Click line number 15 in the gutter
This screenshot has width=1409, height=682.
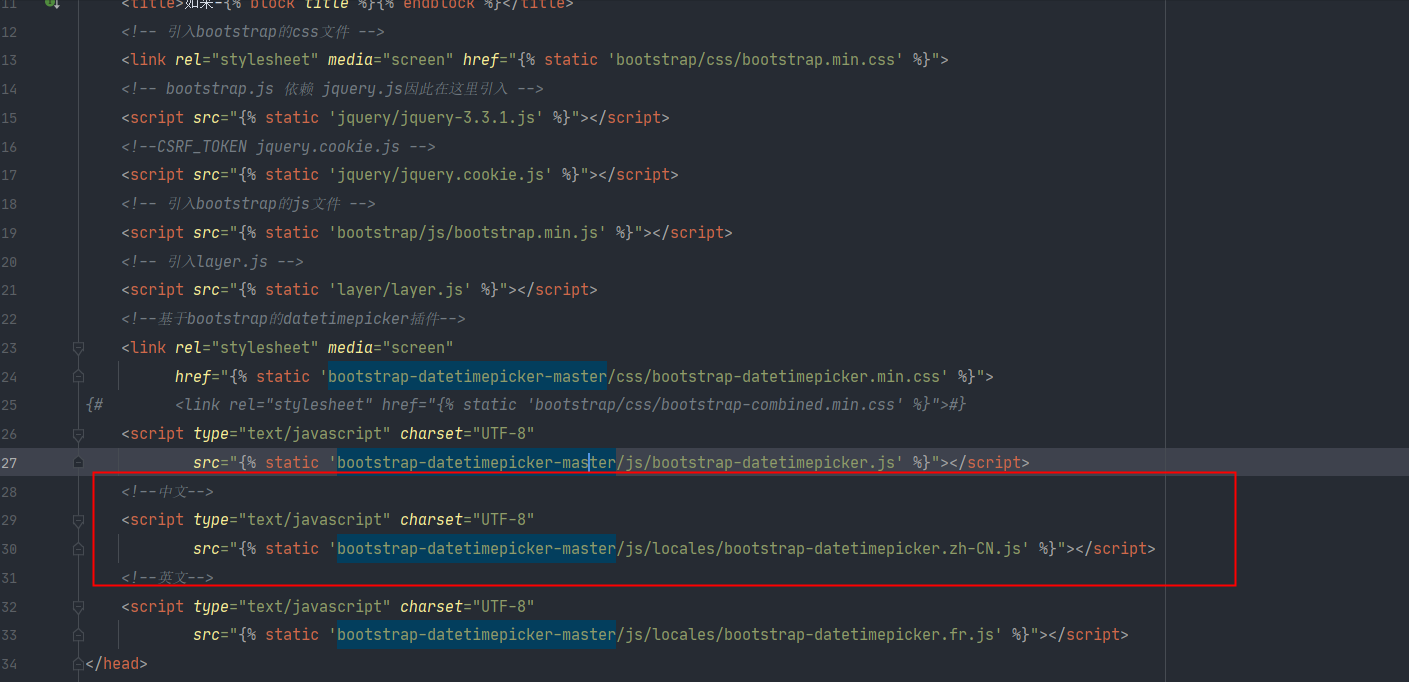click(x=9, y=118)
